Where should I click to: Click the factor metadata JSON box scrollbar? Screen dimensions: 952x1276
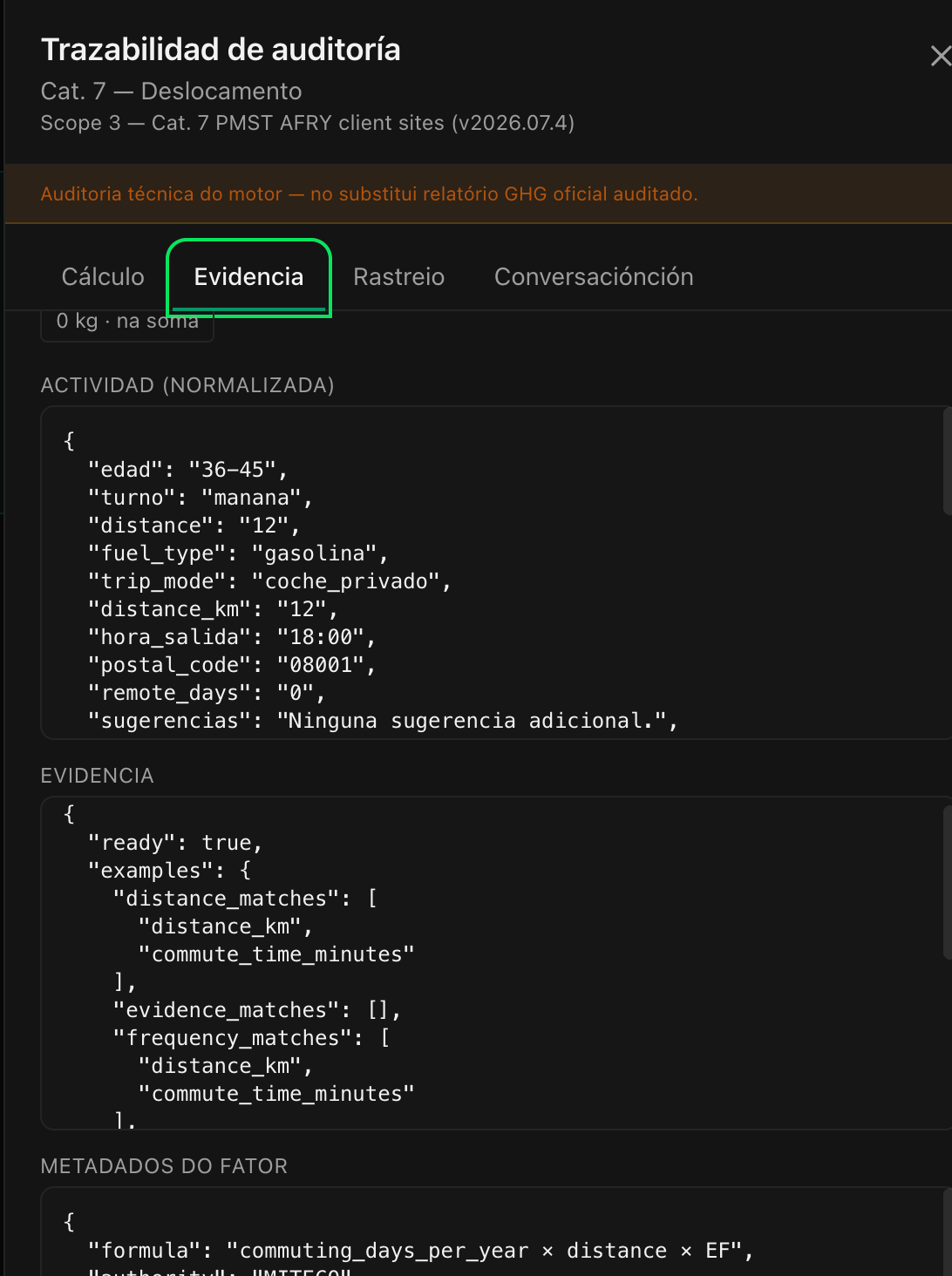948,1233
